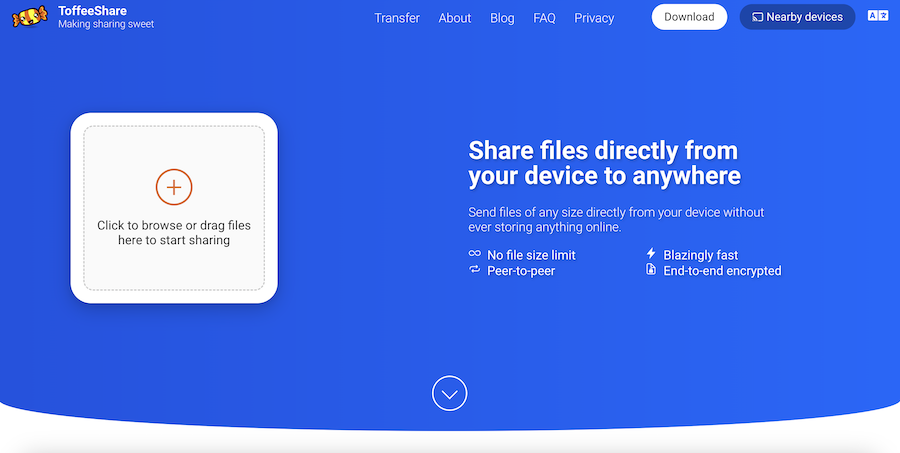Click the 'Share files directly from' headline
This screenshot has width=900, height=453.
pyautogui.click(x=603, y=151)
